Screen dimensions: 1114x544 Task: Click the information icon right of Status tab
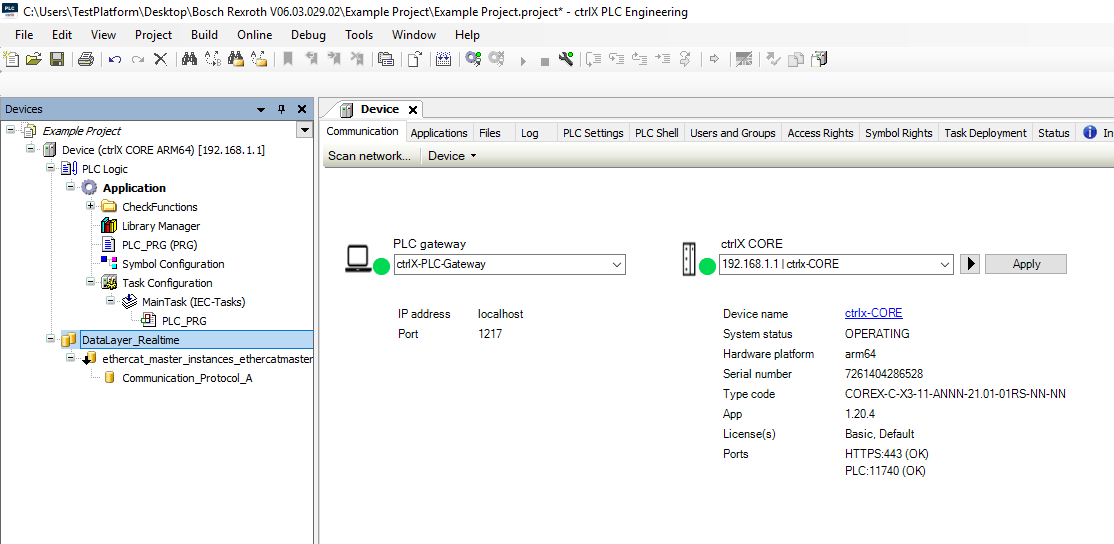pos(1089,132)
